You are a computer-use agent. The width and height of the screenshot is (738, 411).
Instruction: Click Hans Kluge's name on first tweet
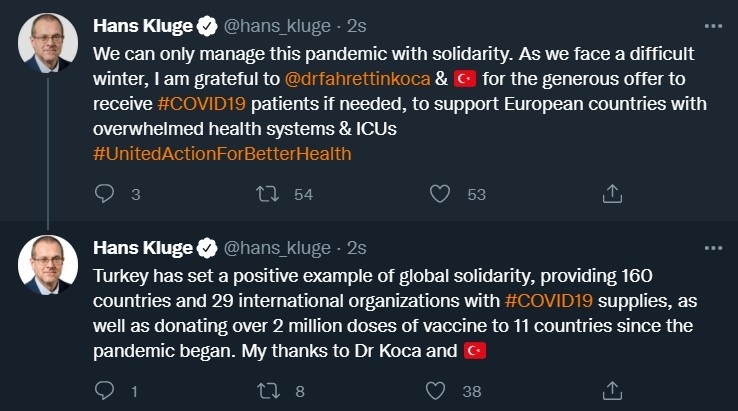click(x=142, y=26)
